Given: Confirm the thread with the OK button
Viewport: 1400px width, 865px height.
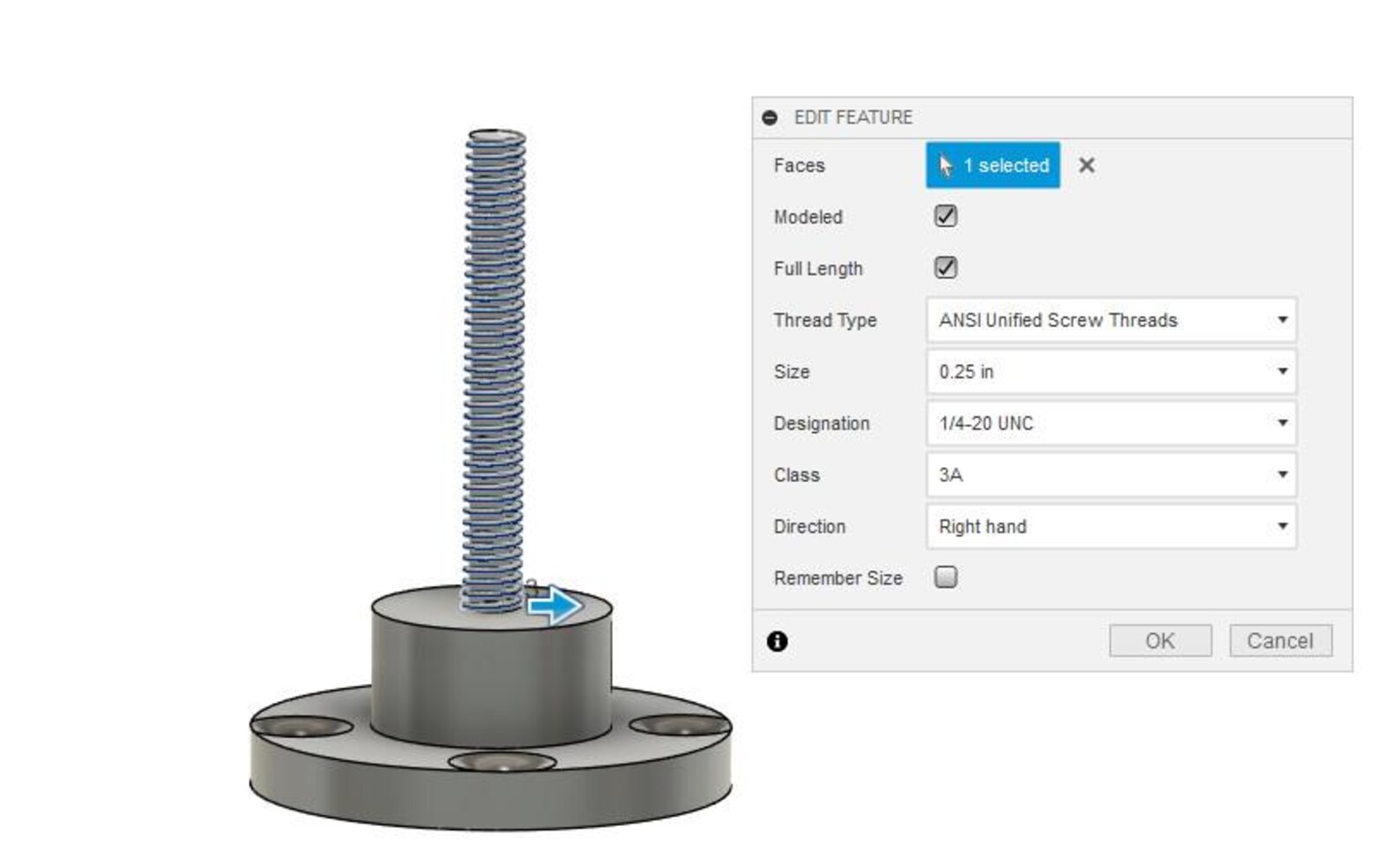Looking at the screenshot, I should click(x=1160, y=641).
